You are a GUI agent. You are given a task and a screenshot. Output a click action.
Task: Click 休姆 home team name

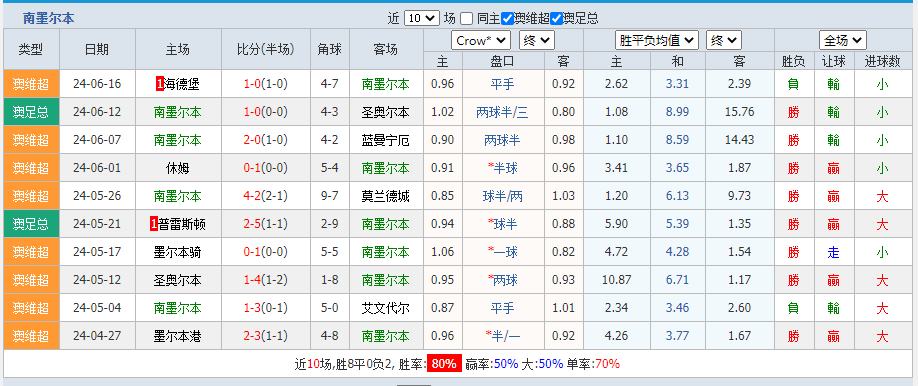pos(178,168)
